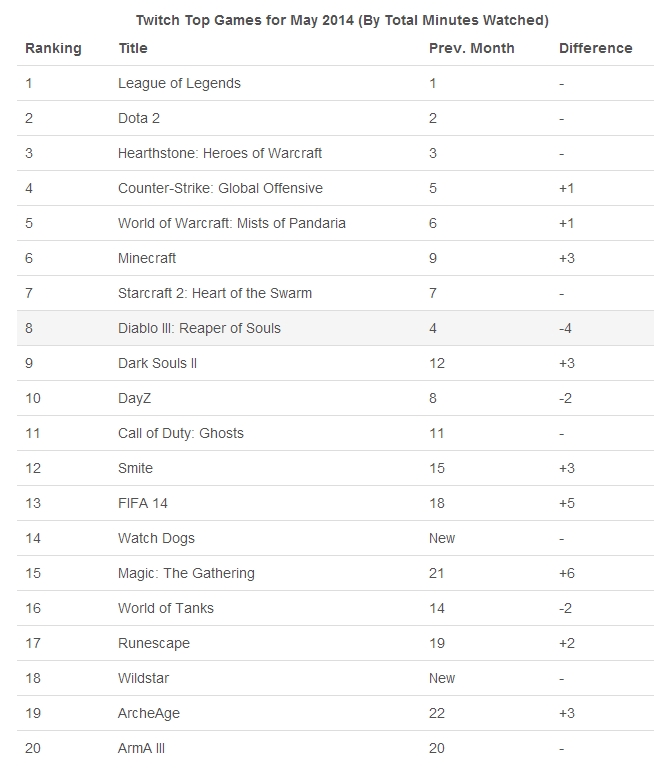Select the Minecraft title

(147, 258)
